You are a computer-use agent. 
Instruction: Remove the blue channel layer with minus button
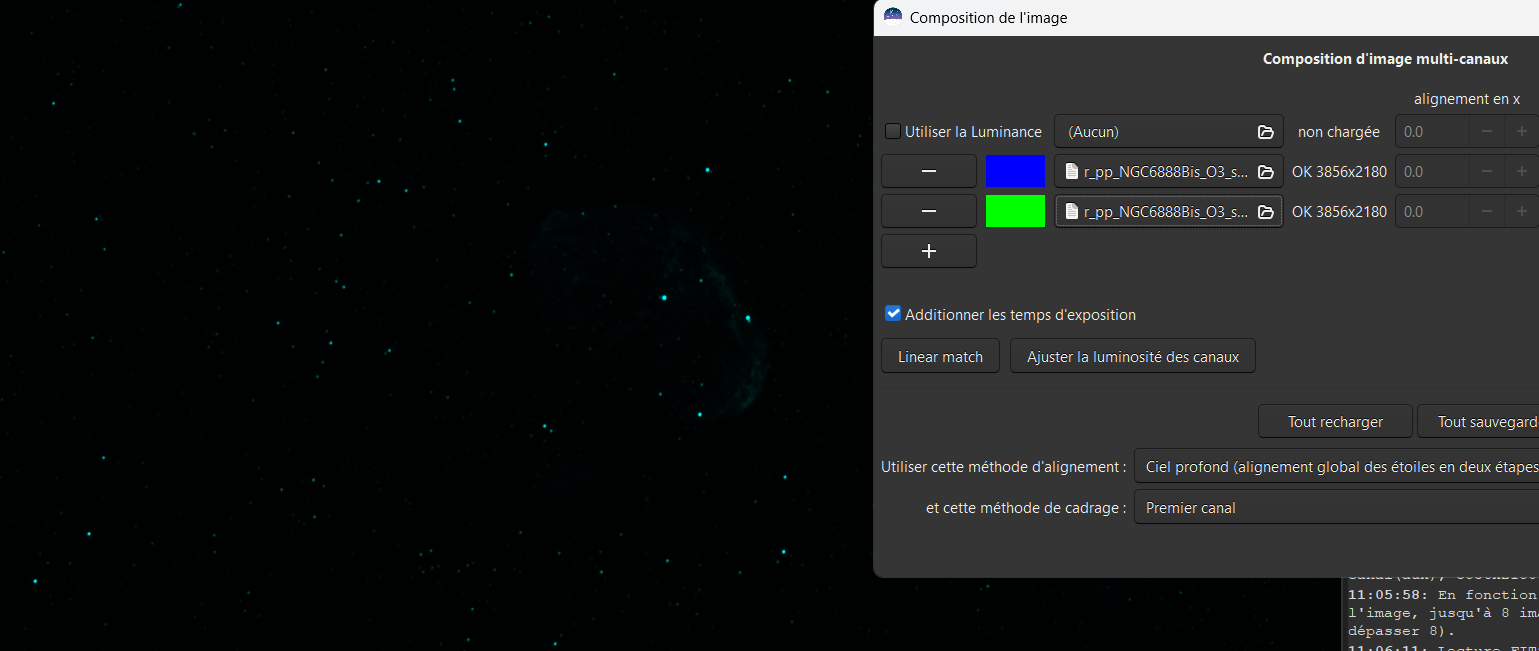point(928,172)
